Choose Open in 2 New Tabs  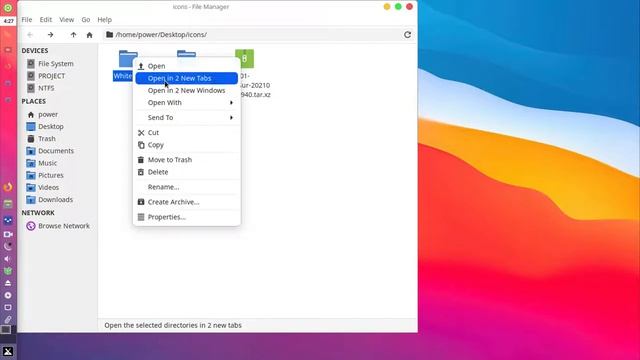187,78
